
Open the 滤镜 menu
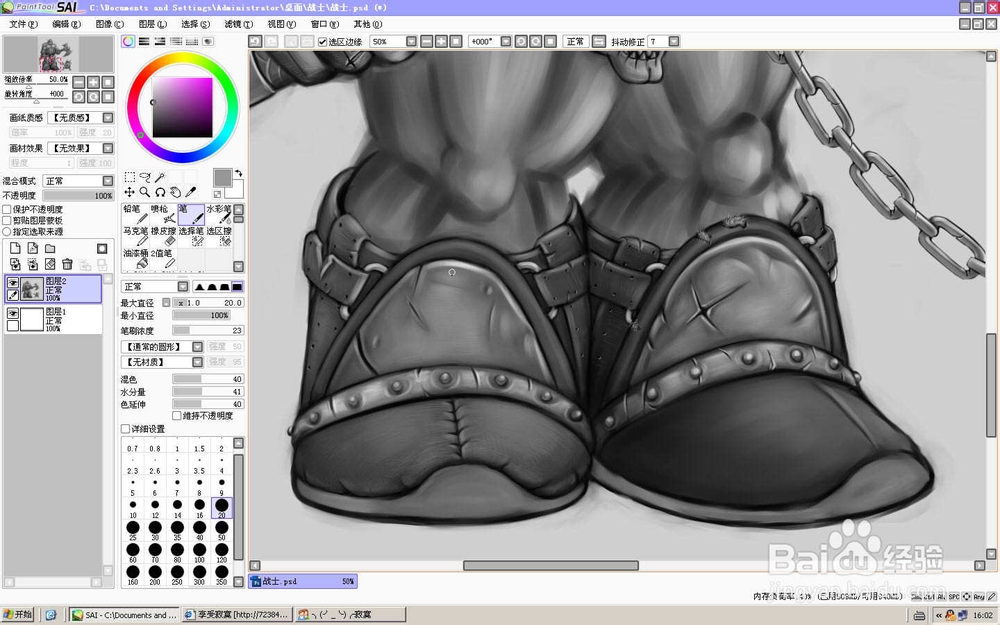pos(239,24)
